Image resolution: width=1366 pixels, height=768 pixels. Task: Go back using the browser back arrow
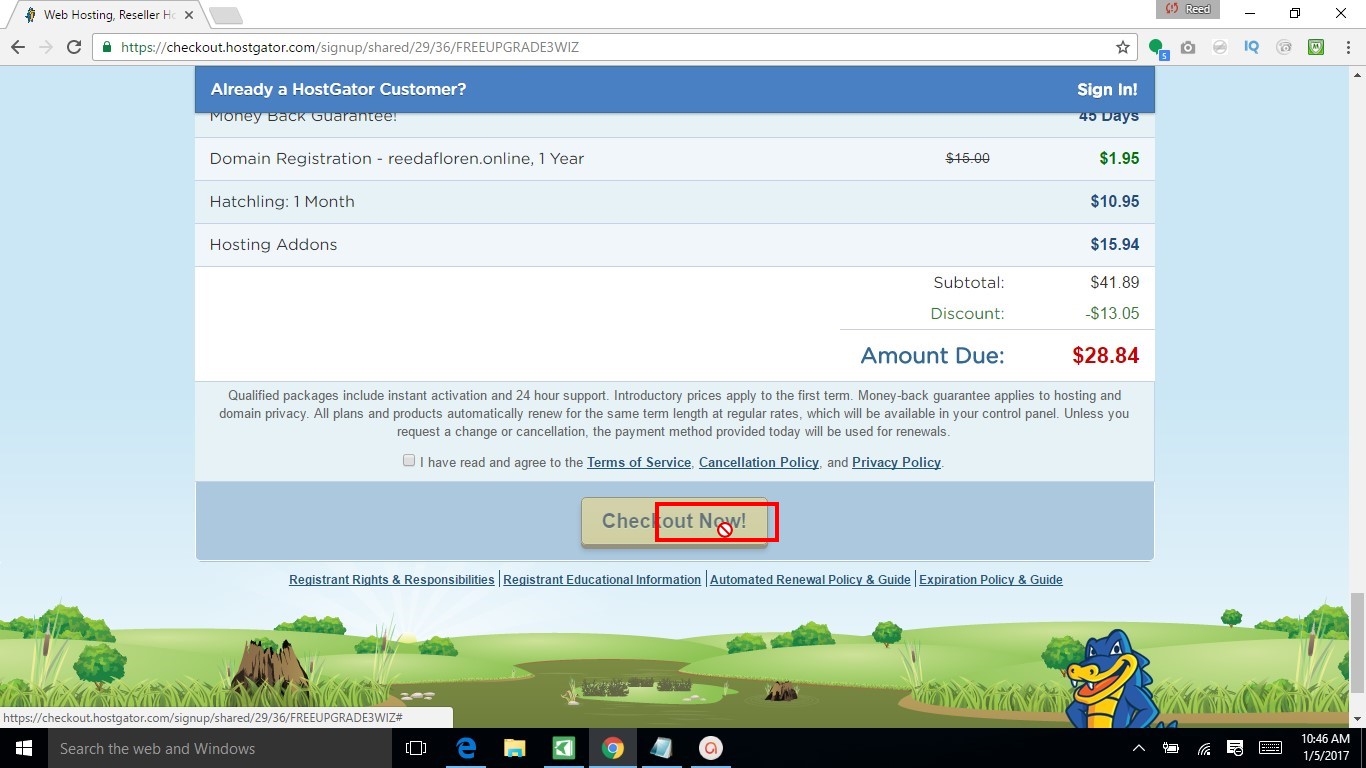18,47
